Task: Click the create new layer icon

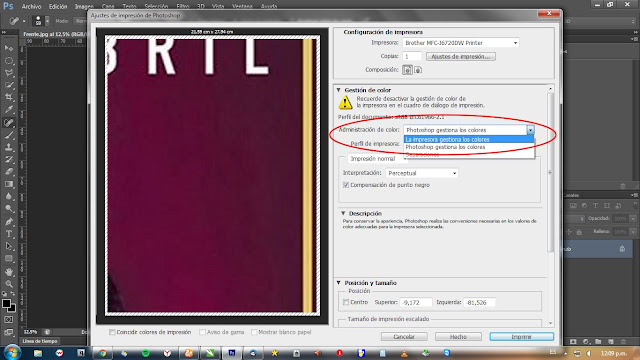Action: pos(611,341)
